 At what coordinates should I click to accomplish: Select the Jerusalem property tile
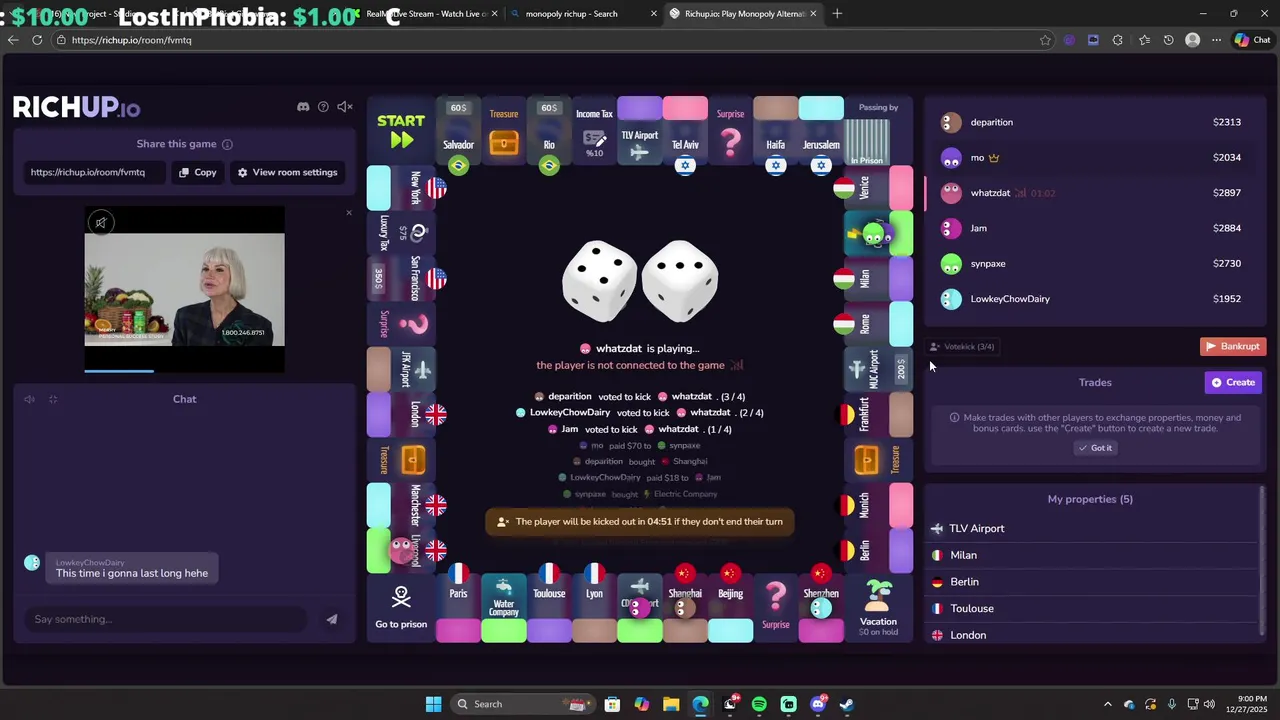(821, 131)
